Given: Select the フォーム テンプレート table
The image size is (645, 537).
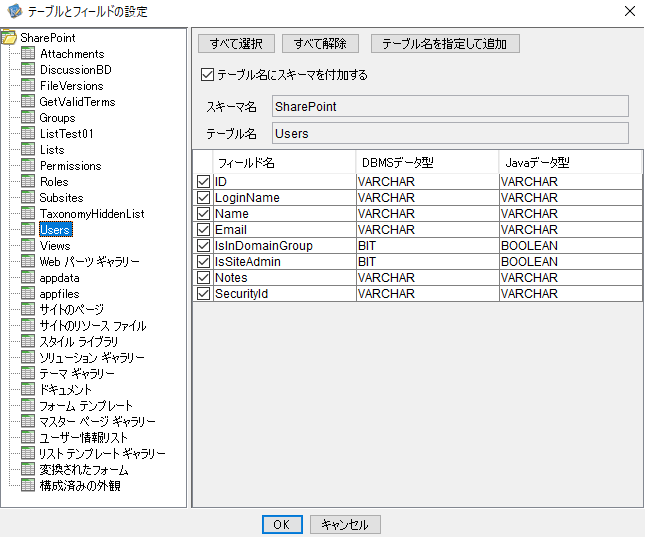Looking at the screenshot, I should click(86, 405).
